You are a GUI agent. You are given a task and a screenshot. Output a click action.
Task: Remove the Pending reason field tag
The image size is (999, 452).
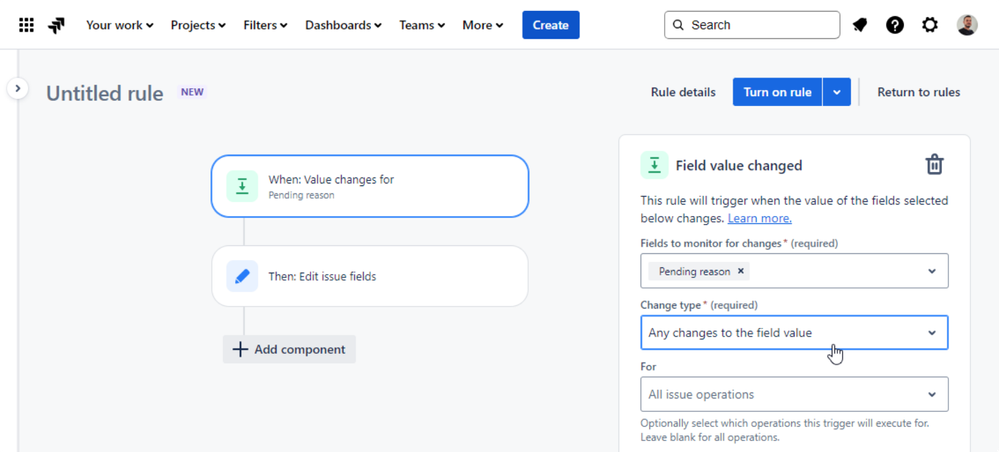pyautogui.click(x=741, y=271)
